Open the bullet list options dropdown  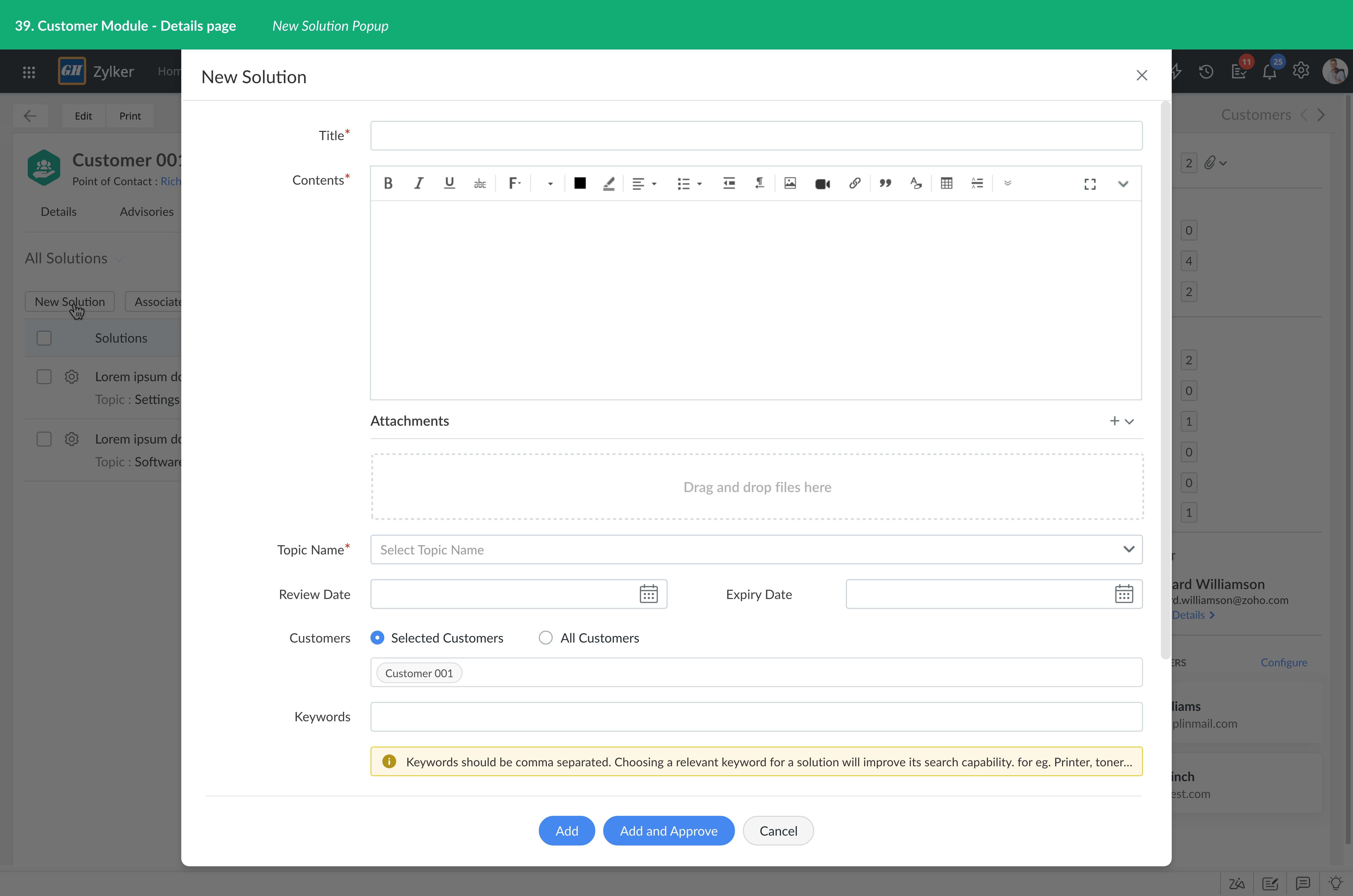click(x=689, y=183)
